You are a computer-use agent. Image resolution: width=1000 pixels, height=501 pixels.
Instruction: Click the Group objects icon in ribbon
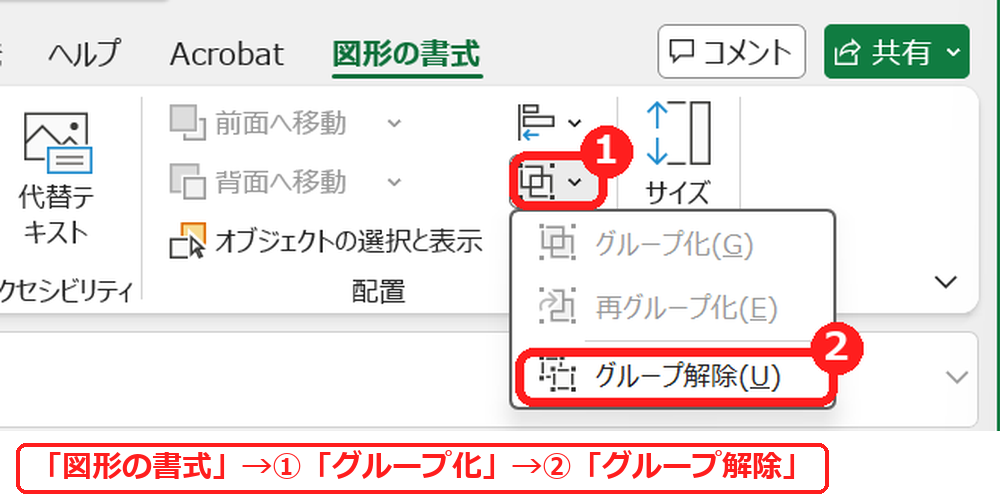coord(538,182)
